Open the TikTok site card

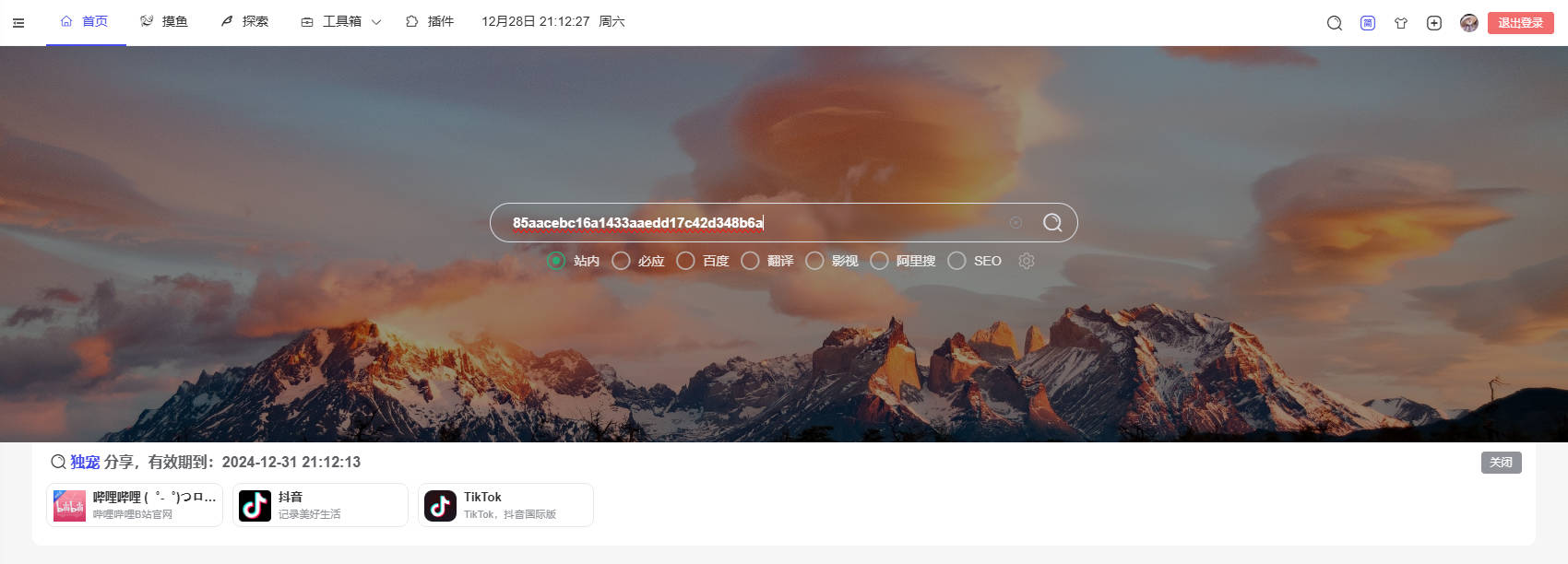[505, 505]
